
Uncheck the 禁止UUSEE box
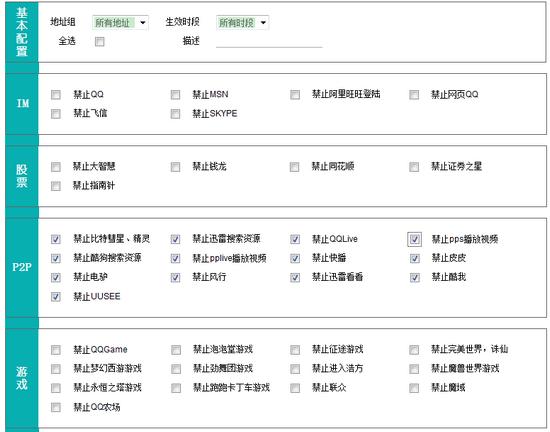(56, 297)
